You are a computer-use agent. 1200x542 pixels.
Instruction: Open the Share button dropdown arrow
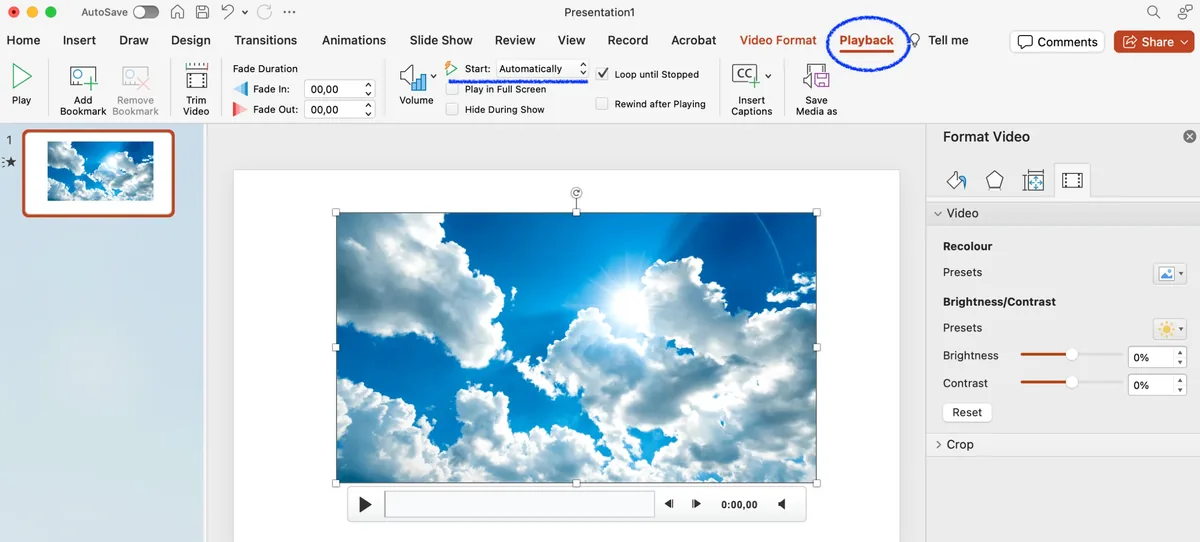1186,42
